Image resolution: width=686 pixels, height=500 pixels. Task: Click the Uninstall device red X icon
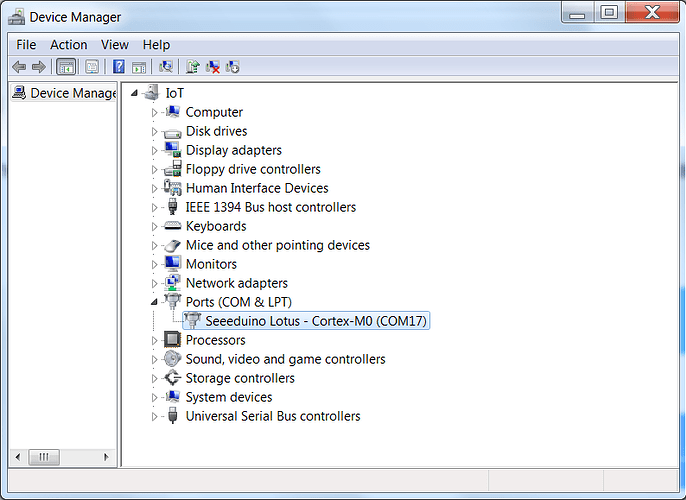[x=213, y=67]
